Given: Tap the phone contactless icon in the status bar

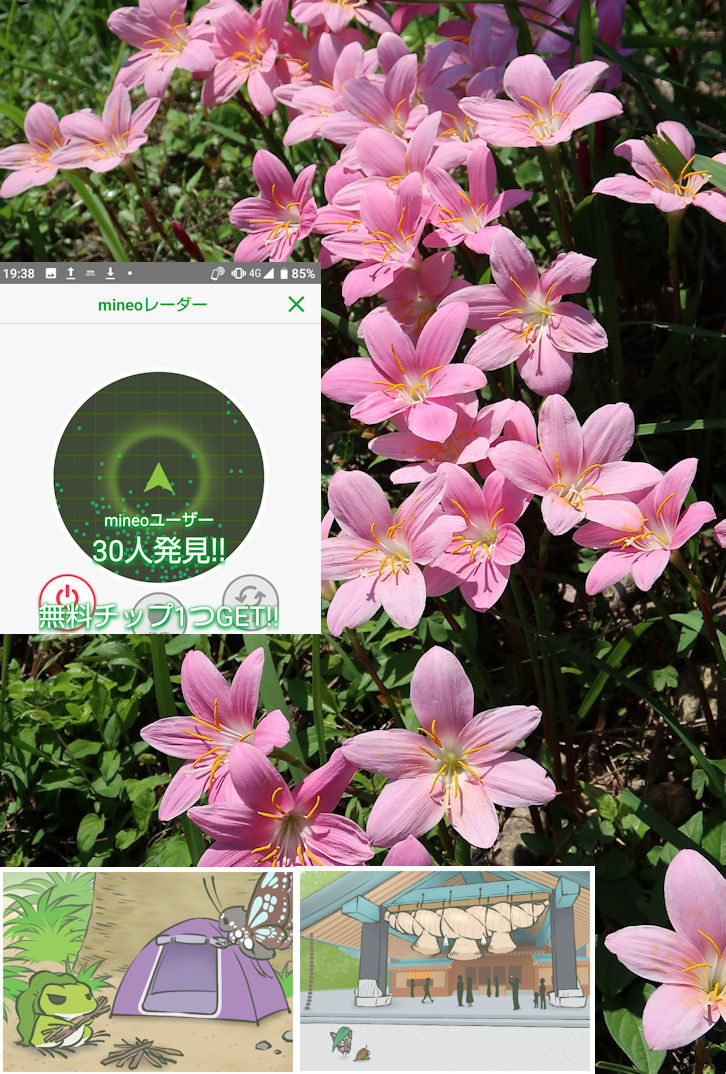Looking at the screenshot, I should pyautogui.click(x=218, y=273).
